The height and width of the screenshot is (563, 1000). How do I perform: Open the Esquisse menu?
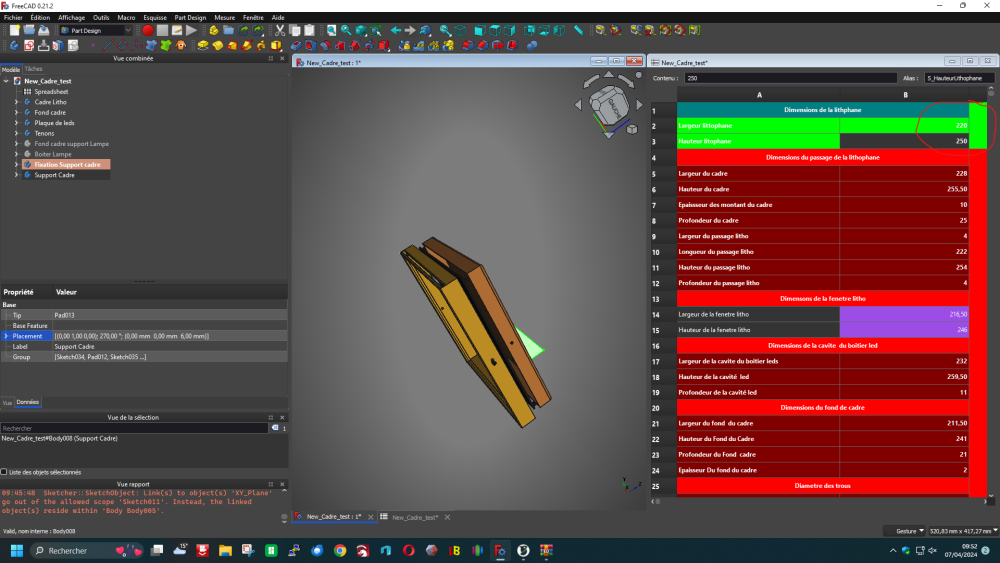(x=155, y=18)
